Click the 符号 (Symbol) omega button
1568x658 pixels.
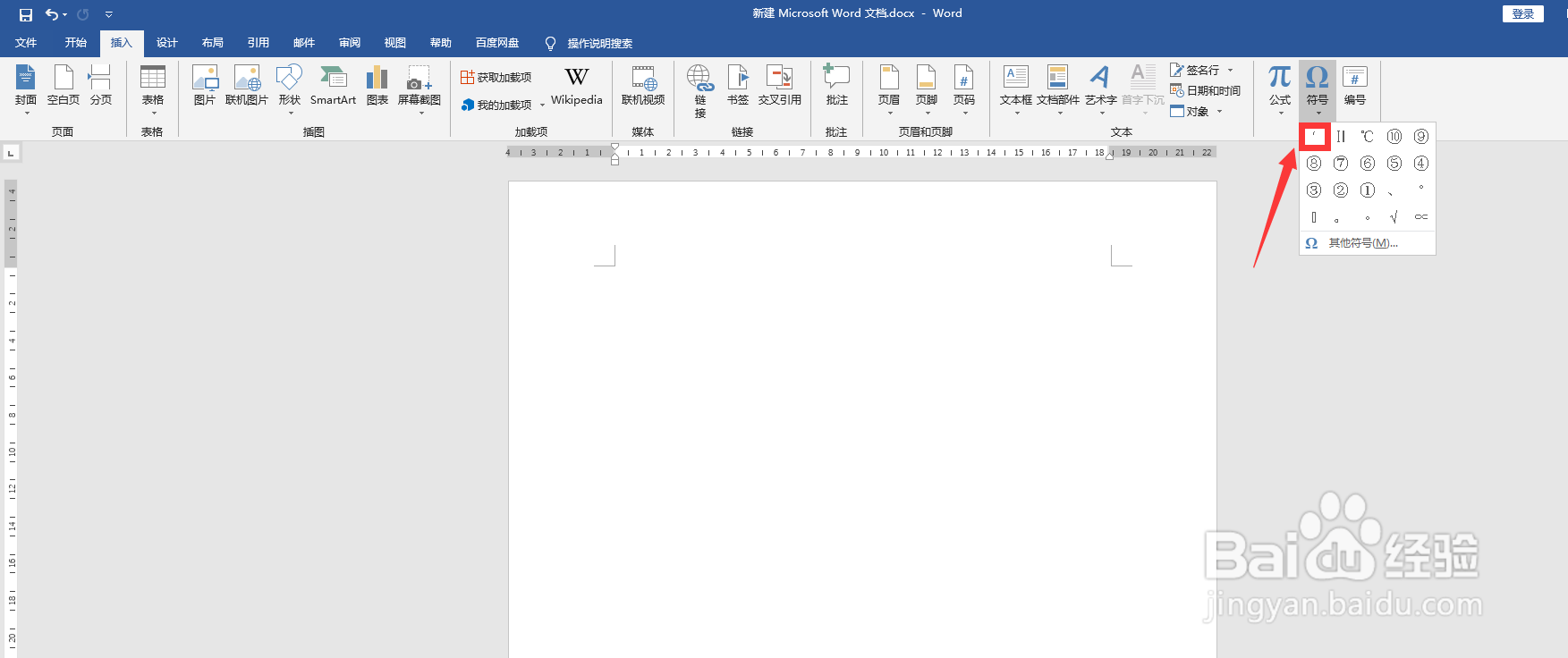click(x=1318, y=90)
